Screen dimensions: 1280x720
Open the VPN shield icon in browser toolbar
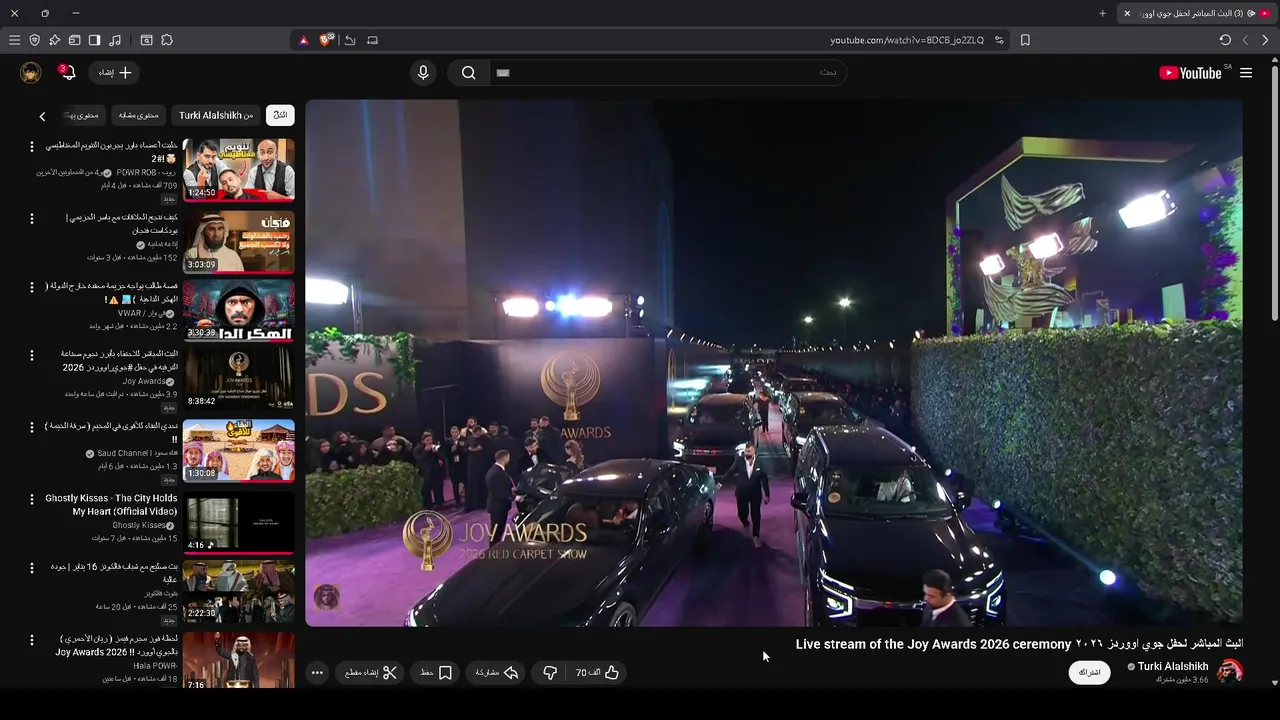(x=34, y=40)
